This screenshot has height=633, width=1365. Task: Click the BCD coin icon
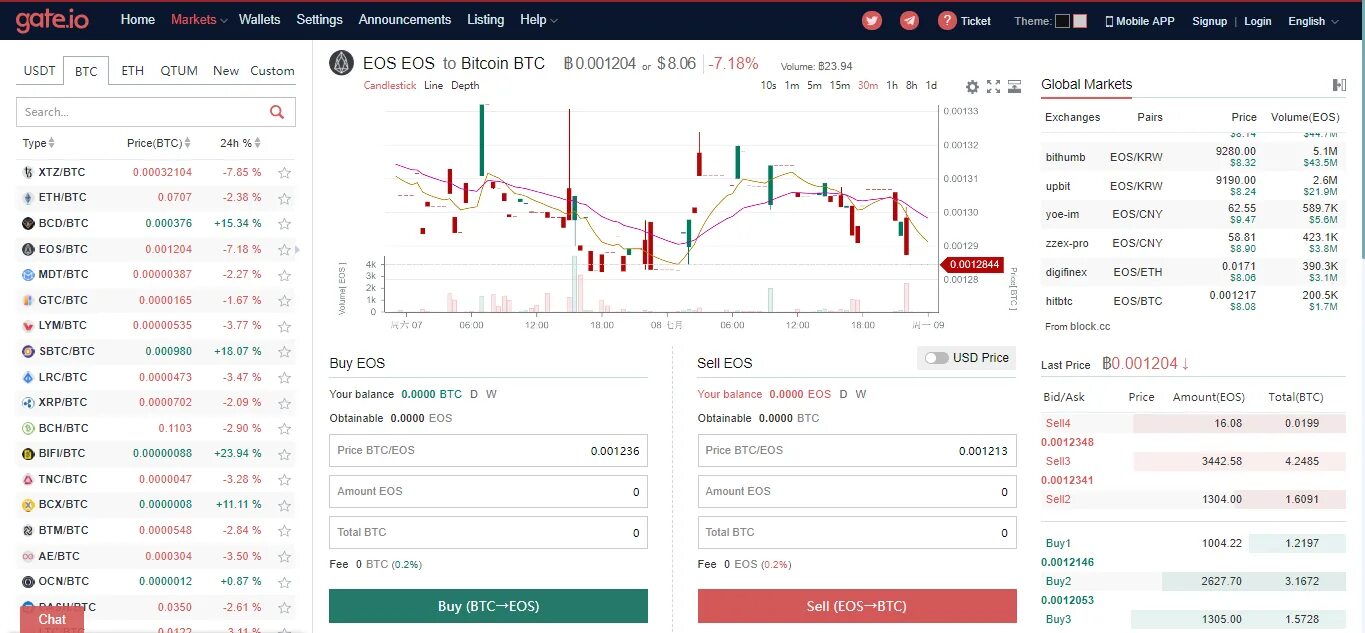[x=29, y=223]
